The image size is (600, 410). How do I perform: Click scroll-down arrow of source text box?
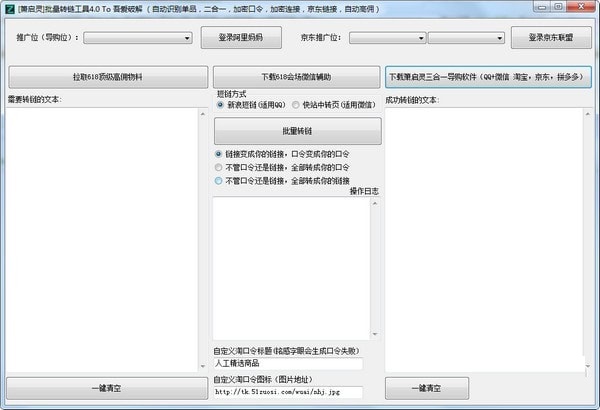tap(203, 366)
